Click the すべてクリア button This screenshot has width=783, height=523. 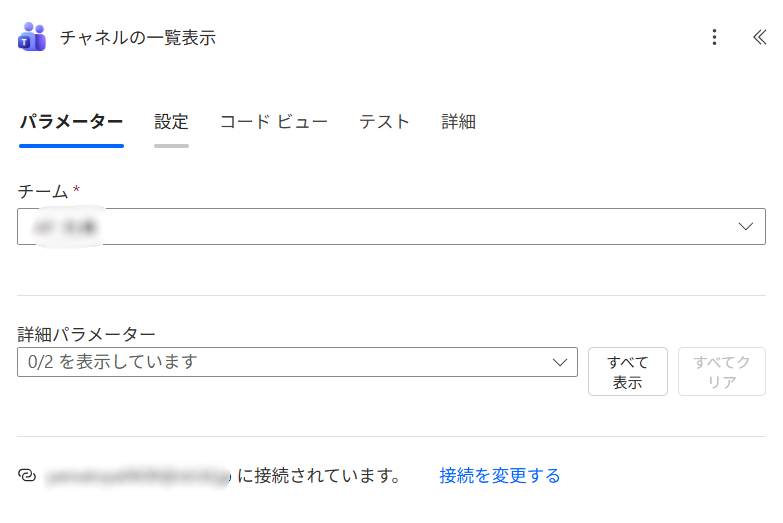click(721, 372)
